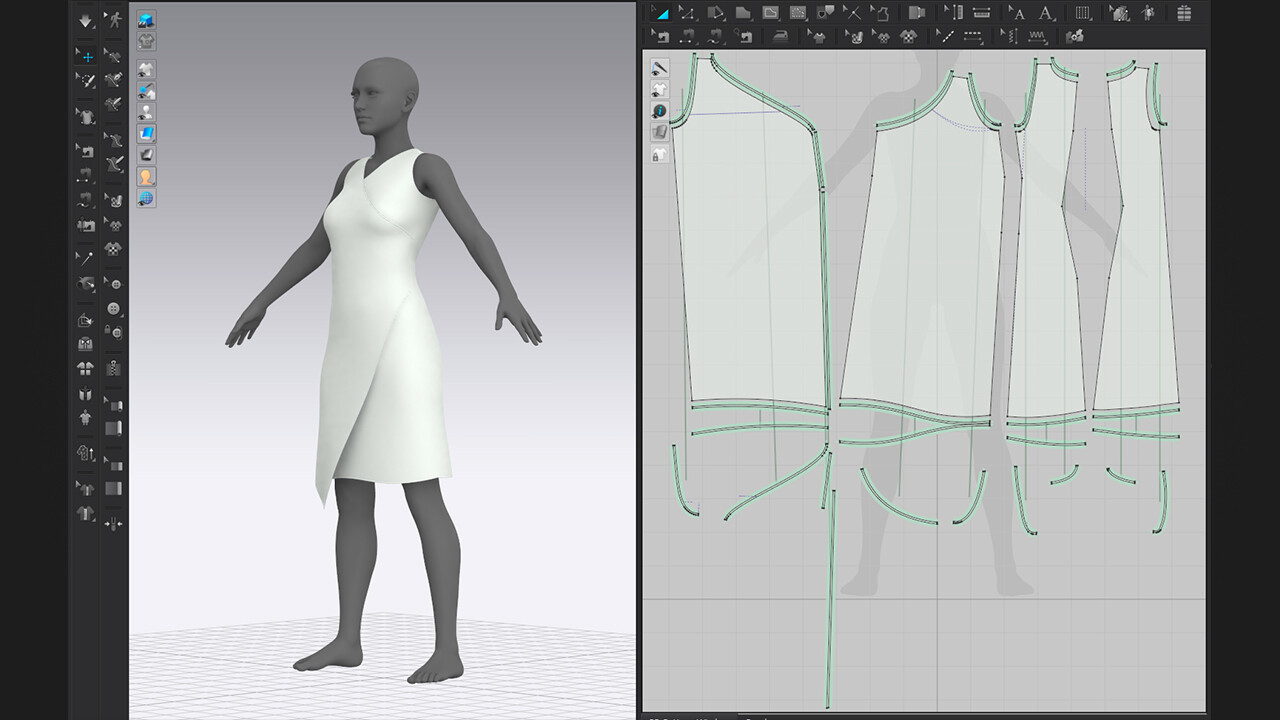Select the Rectangle pattern tool

tap(770, 12)
